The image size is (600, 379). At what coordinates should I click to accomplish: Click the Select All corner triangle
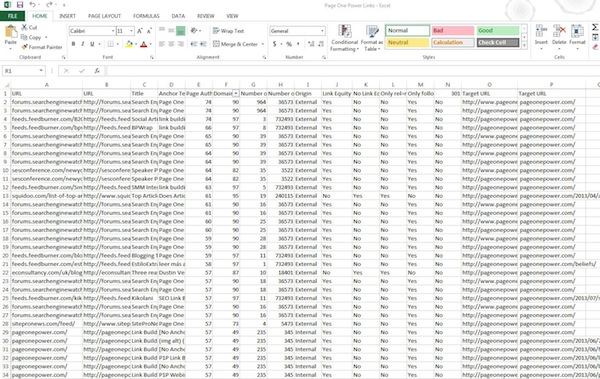pos(7,85)
